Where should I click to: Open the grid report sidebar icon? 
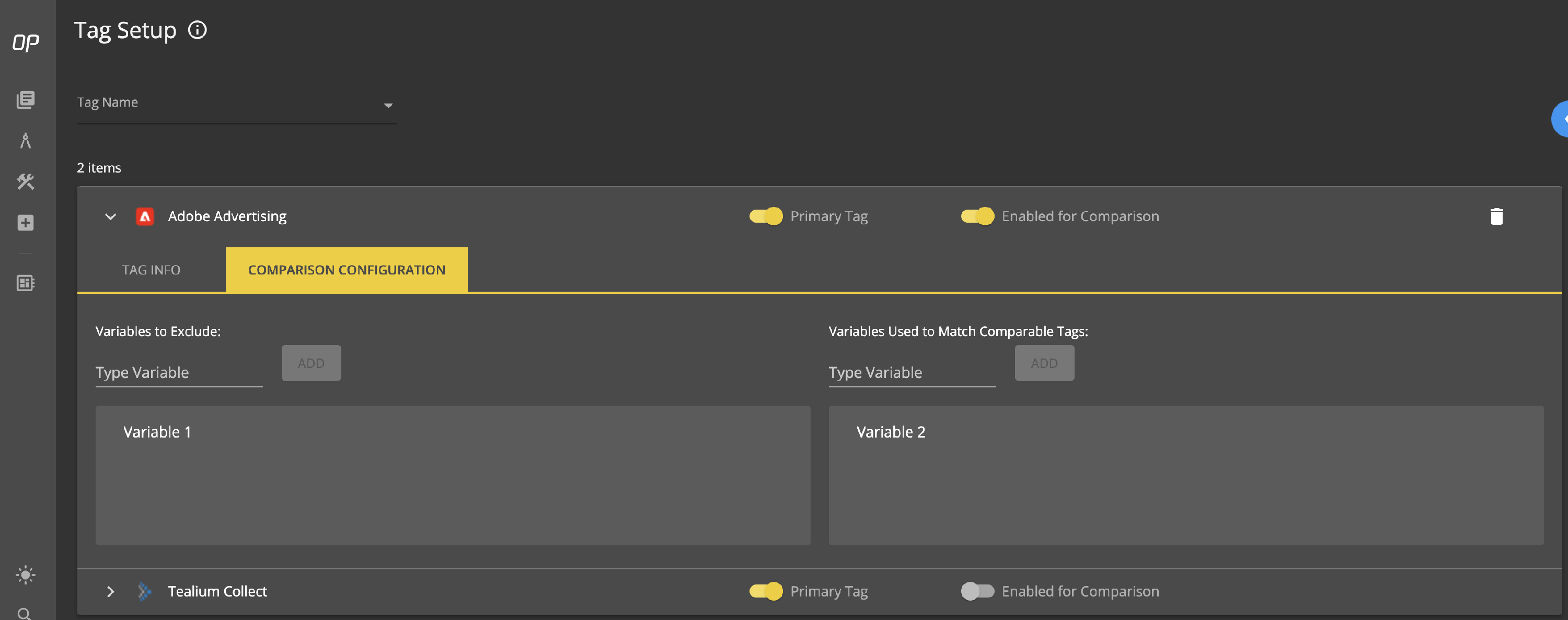26,283
